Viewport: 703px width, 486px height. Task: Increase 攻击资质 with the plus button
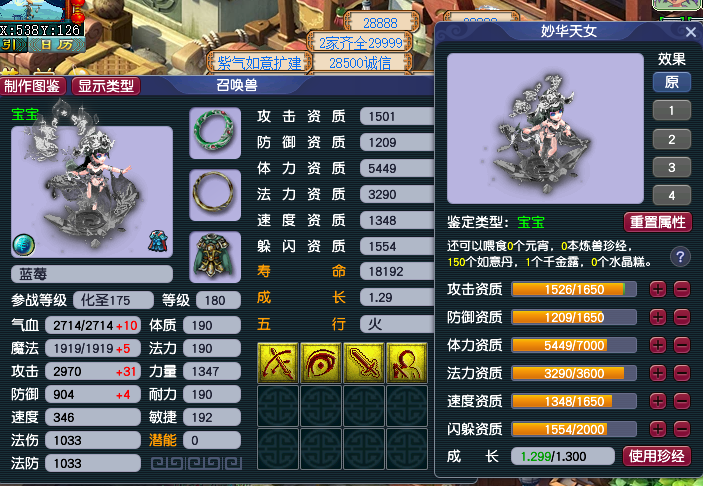pos(658,290)
